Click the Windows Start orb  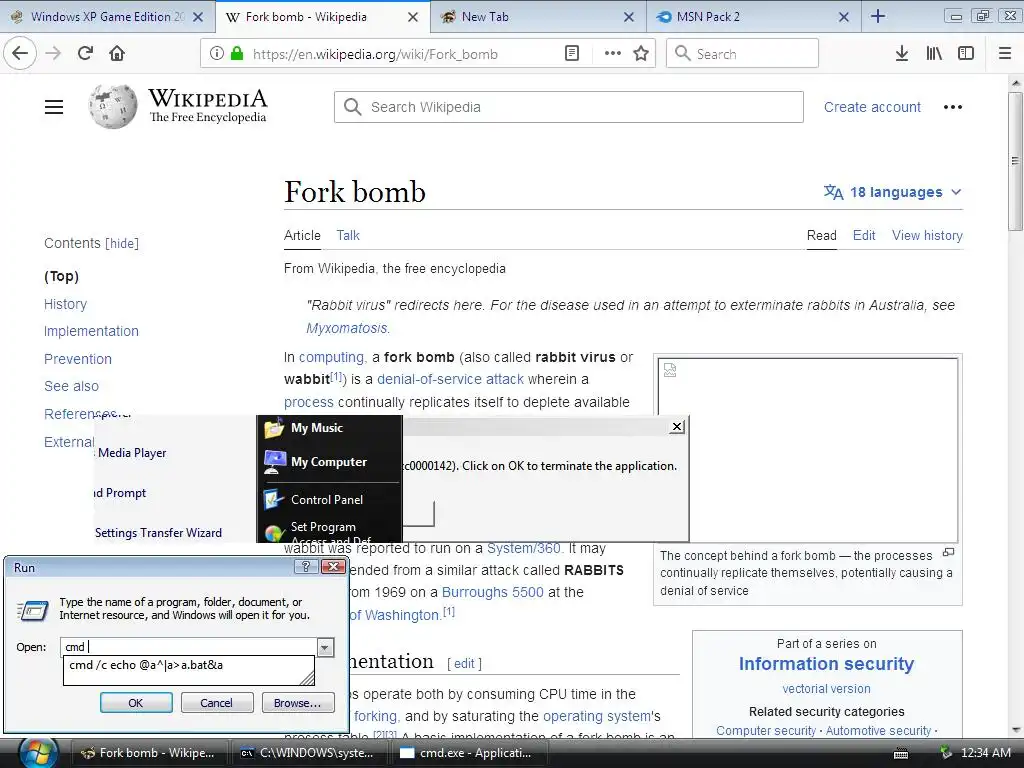point(38,754)
